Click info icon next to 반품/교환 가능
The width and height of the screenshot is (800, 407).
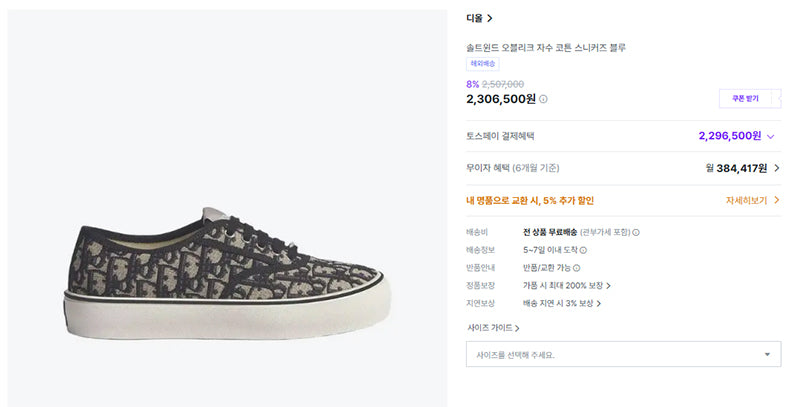(x=577, y=268)
